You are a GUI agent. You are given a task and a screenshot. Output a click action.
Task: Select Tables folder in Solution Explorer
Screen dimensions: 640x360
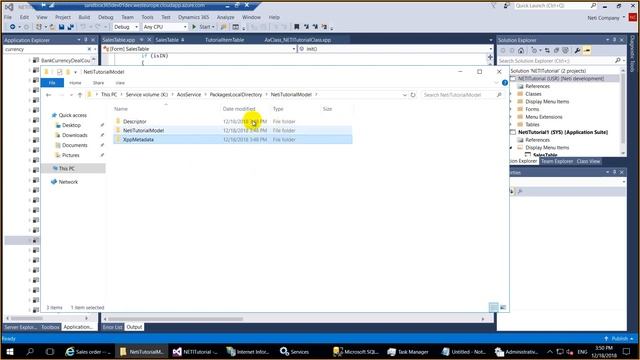[x=532, y=124]
